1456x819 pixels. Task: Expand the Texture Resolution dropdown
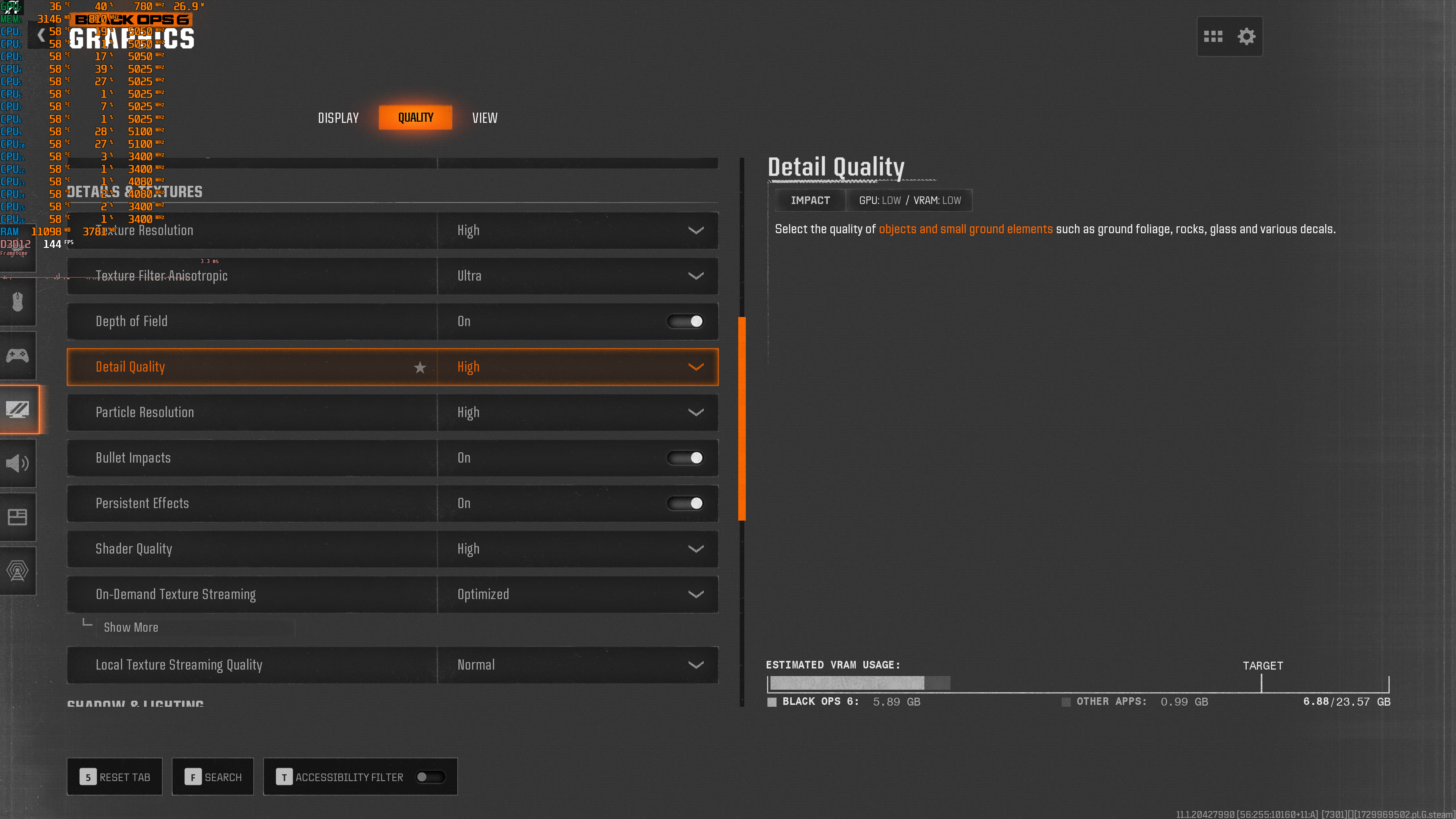(696, 231)
